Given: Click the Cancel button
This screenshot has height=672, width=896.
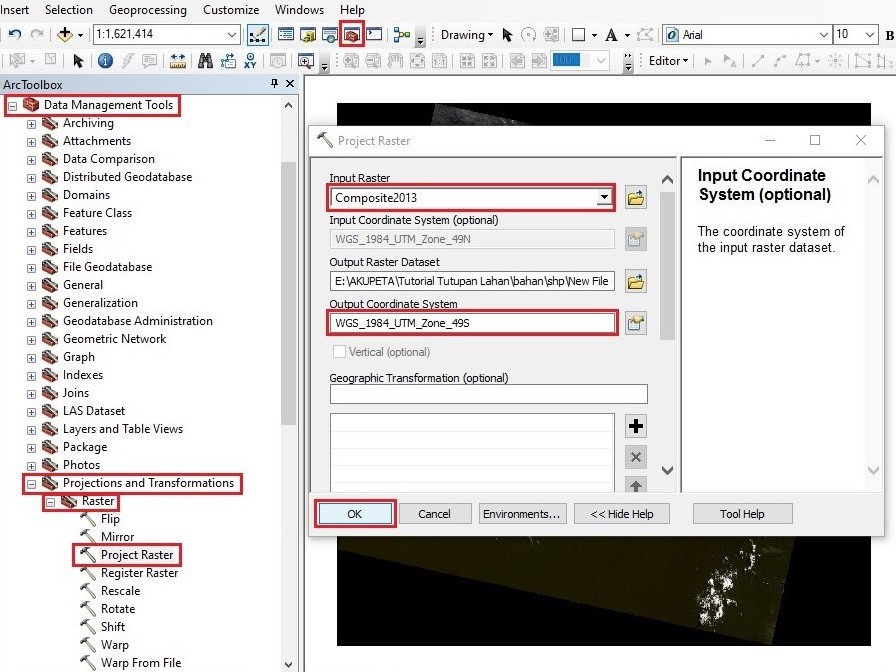Looking at the screenshot, I should [x=434, y=514].
